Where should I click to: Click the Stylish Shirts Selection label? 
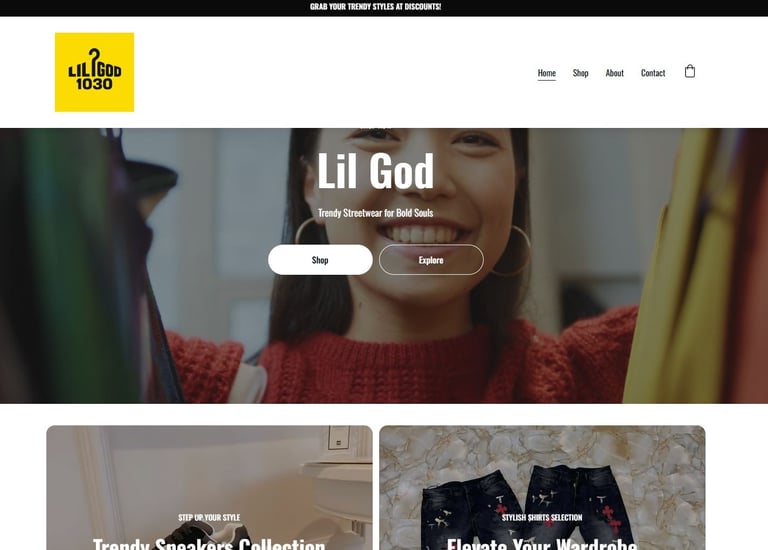(x=542, y=517)
